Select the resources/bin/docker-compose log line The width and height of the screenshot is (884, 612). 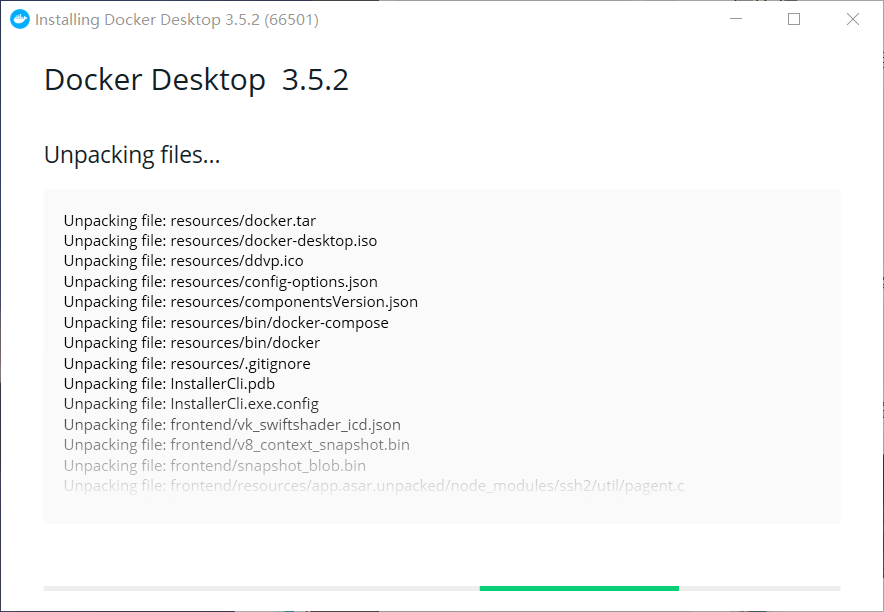[226, 323]
